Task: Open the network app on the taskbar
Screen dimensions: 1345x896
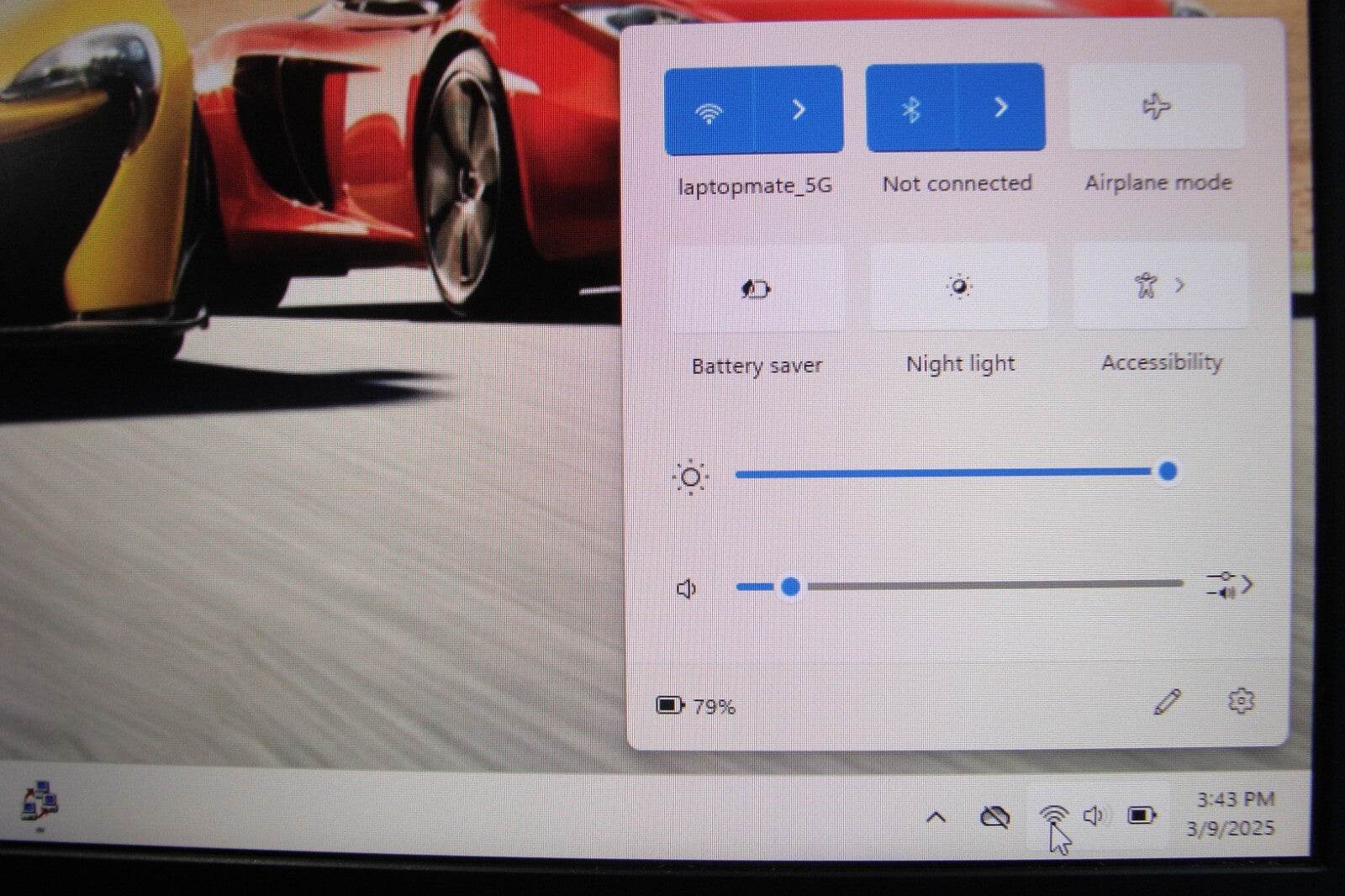Action: (x=40, y=801)
